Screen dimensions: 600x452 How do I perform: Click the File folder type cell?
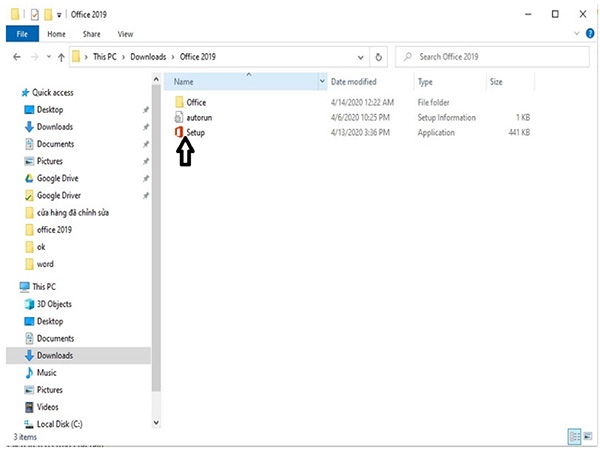coord(433,103)
